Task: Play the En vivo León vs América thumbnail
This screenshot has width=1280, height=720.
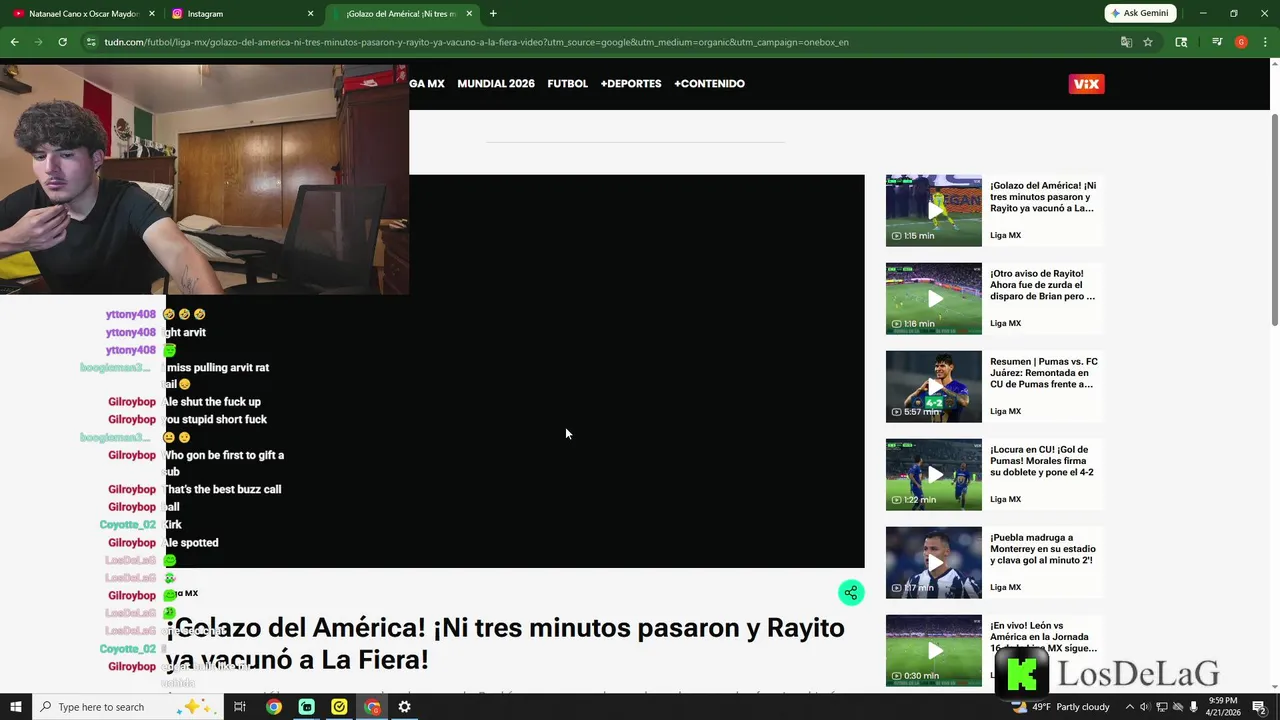Action: [934, 650]
